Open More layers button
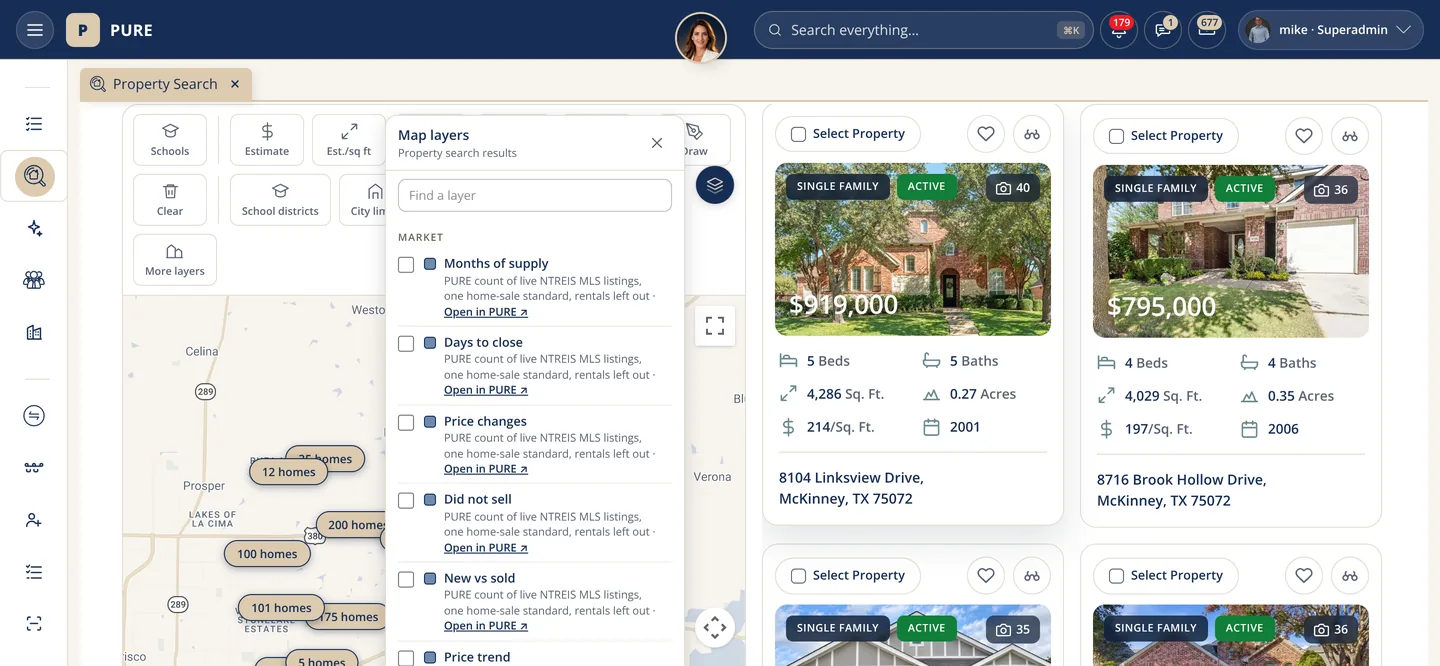1440x666 pixels. [175, 260]
